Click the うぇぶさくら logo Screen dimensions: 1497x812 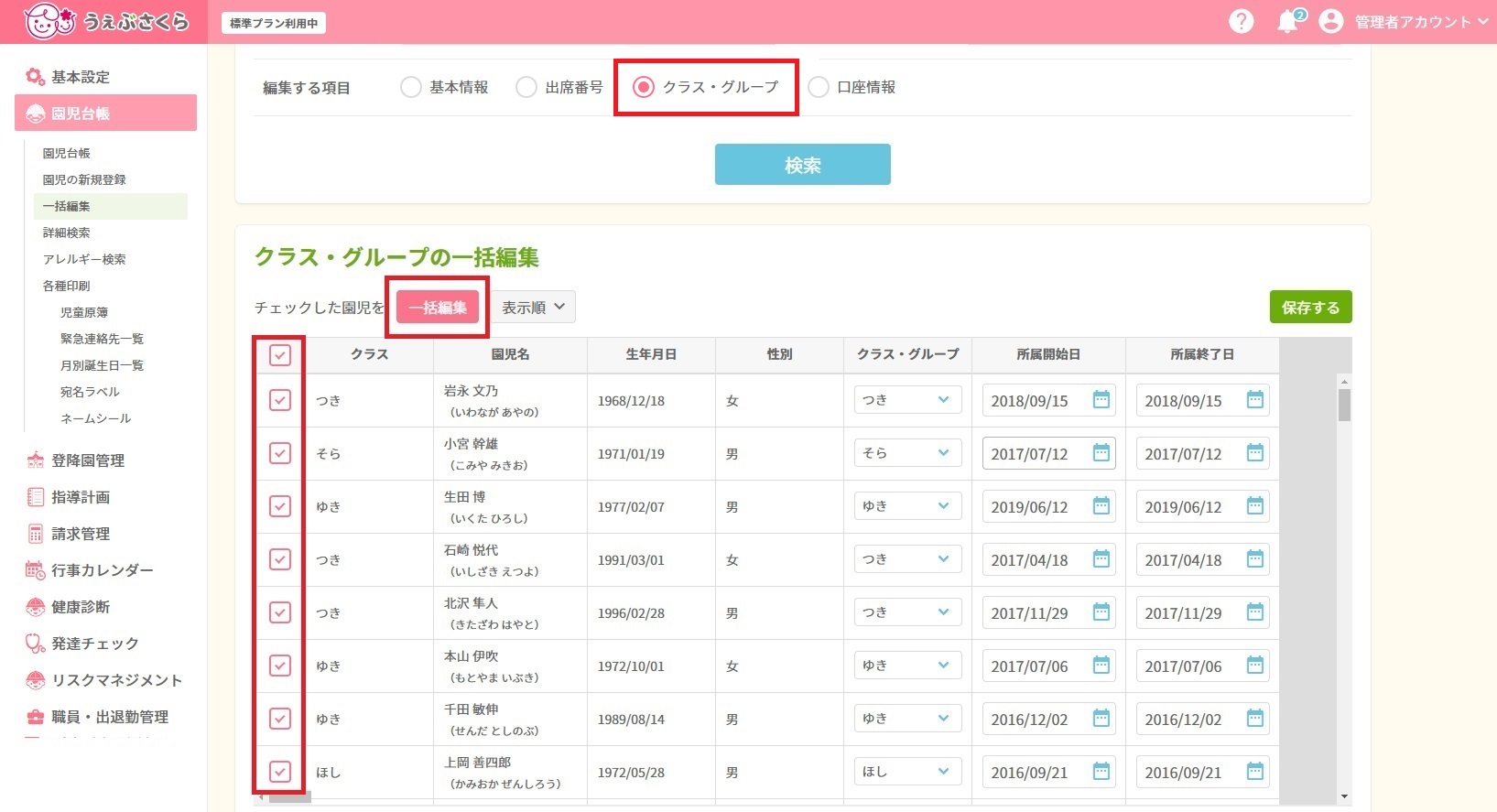(106, 21)
